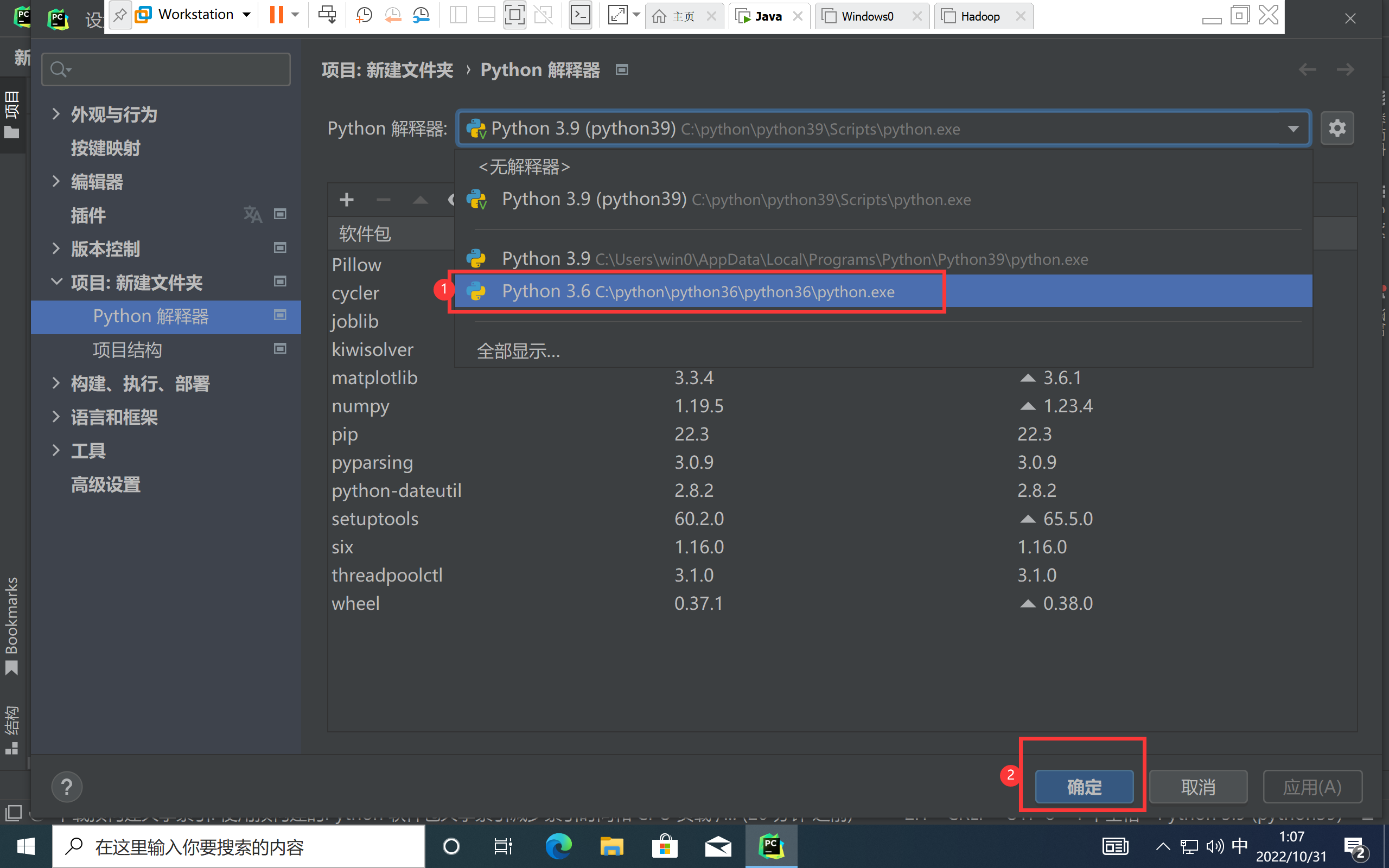Switch to the Hadoop VM tab
The height and width of the screenshot is (868, 1389).
pyautogui.click(x=979, y=16)
